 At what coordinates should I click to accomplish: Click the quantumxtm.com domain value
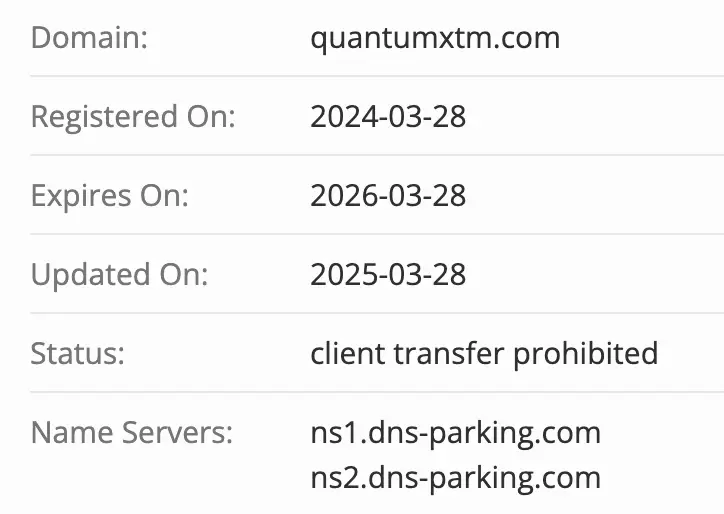[435, 38]
